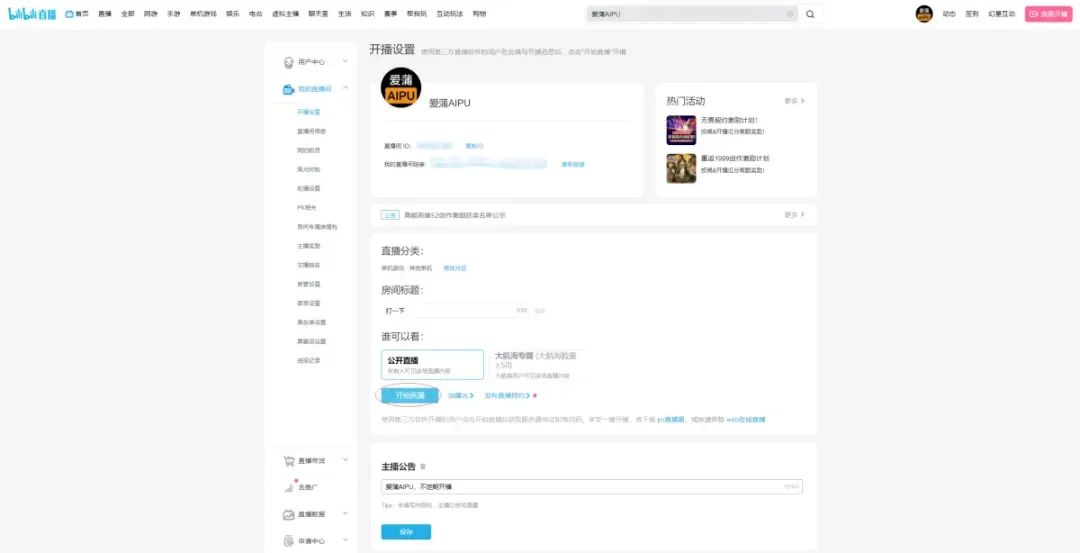Viewport: 1080px width, 553px height.
Task: Open 聊天室 category
Action: click(x=318, y=14)
